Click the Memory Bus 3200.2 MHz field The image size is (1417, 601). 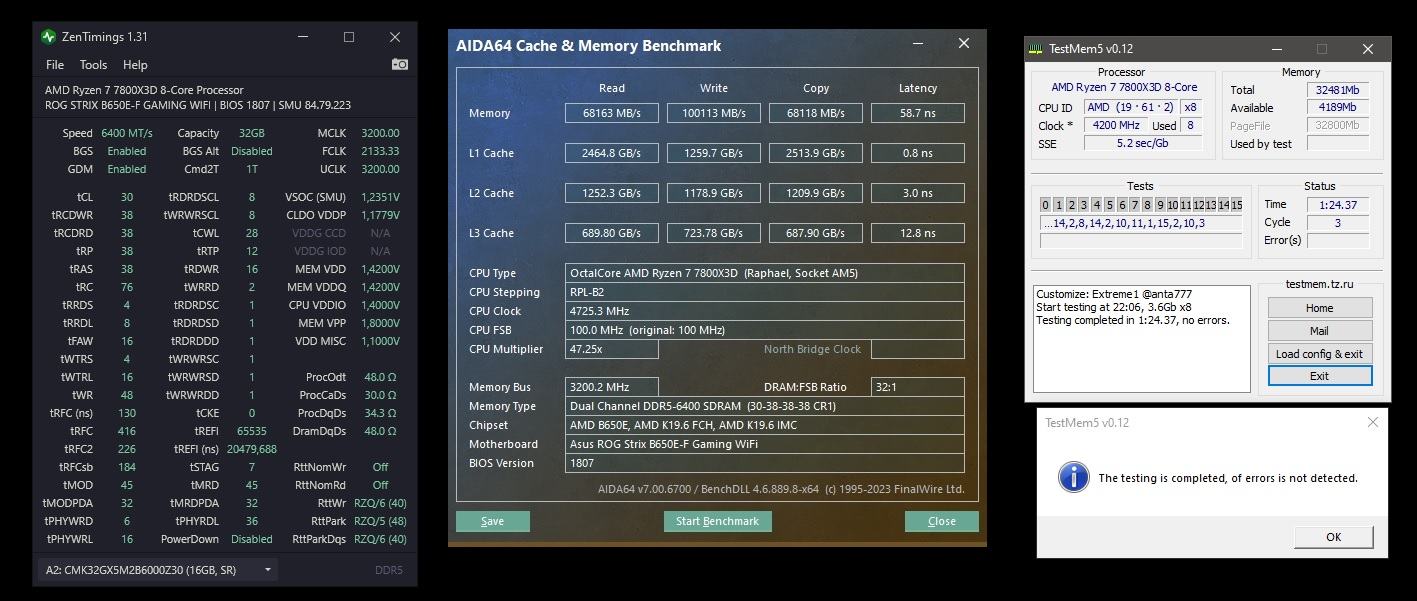(x=611, y=387)
